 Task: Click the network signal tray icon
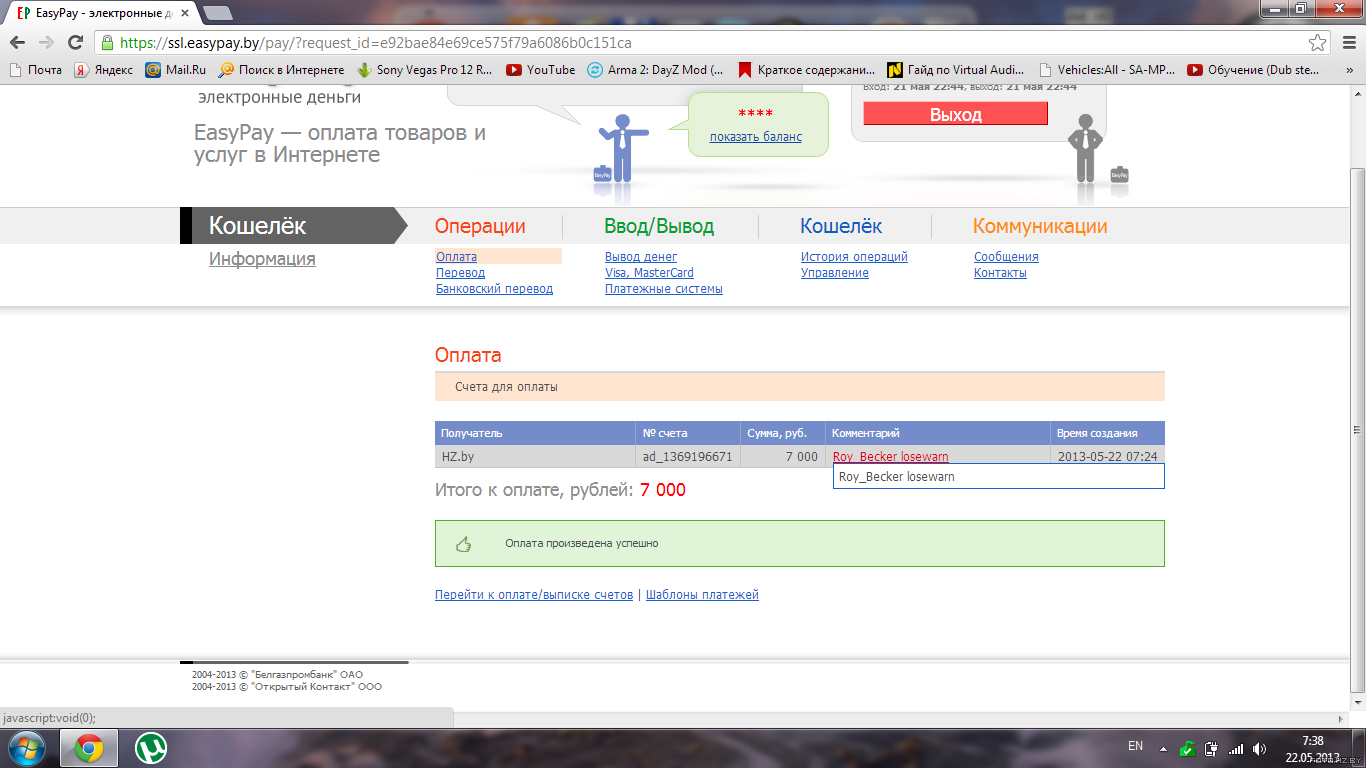[1236, 748]
